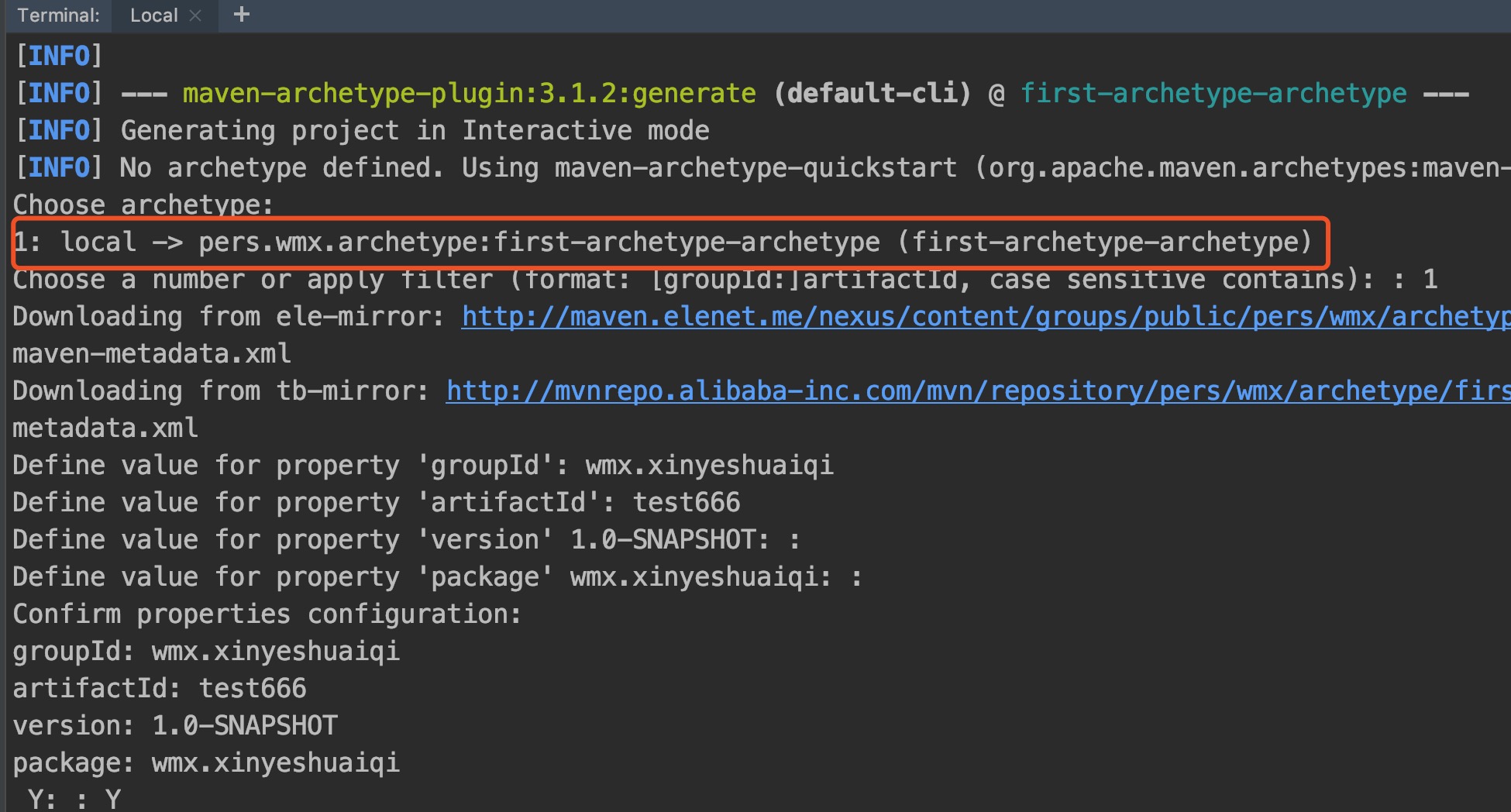
Task: Close the Local terminal tab
Action: pos(195,15)
